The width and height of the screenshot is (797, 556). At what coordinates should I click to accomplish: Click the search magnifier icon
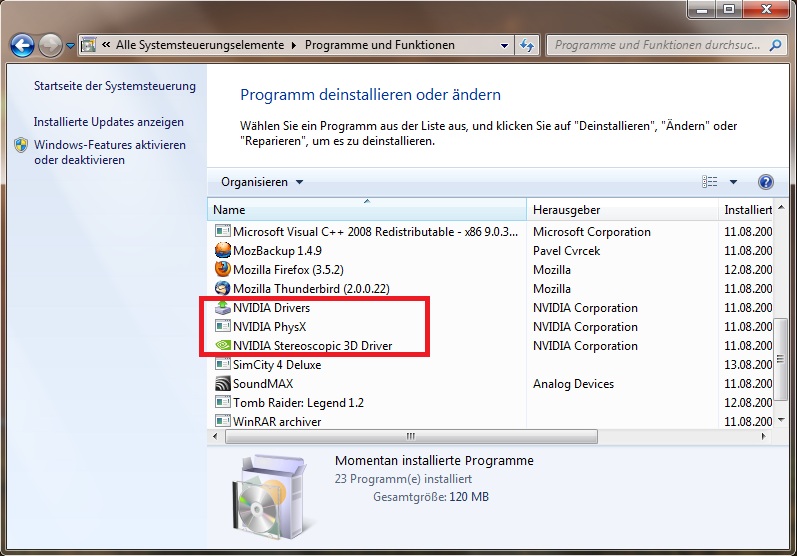coord(775,45)
